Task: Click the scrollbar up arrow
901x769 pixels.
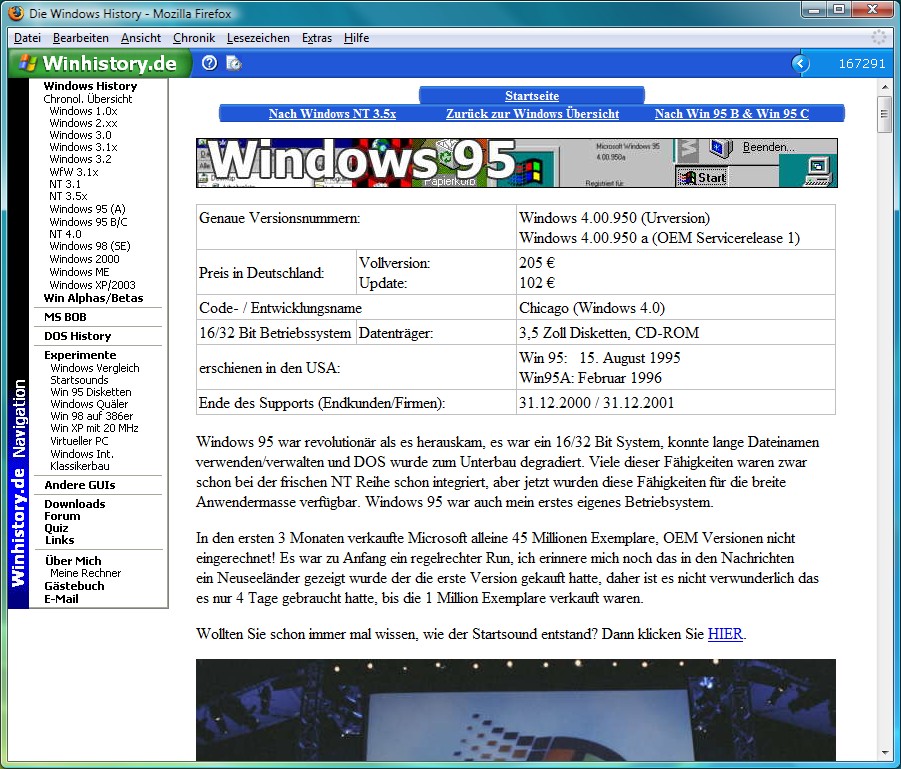Action: [884, 87]
